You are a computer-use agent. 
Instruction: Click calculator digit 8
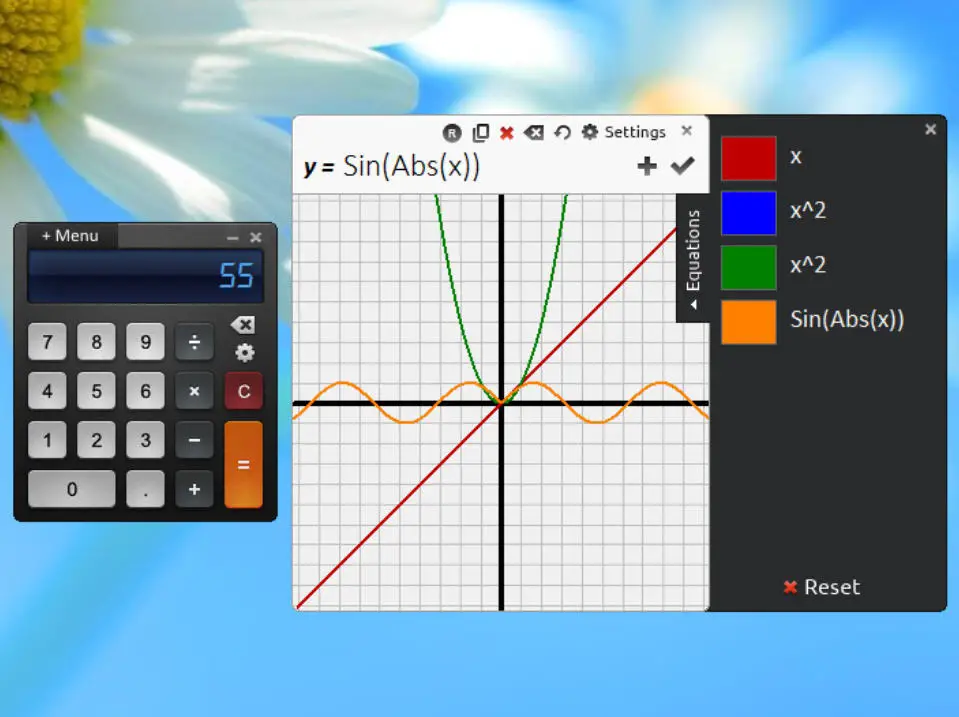pos(96,341)
